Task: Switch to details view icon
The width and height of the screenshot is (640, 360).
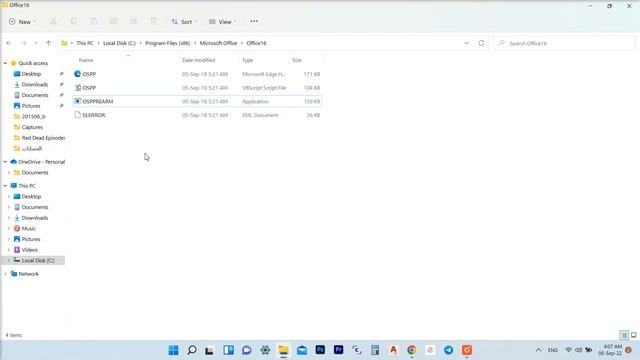Action: tap(624, 335)
